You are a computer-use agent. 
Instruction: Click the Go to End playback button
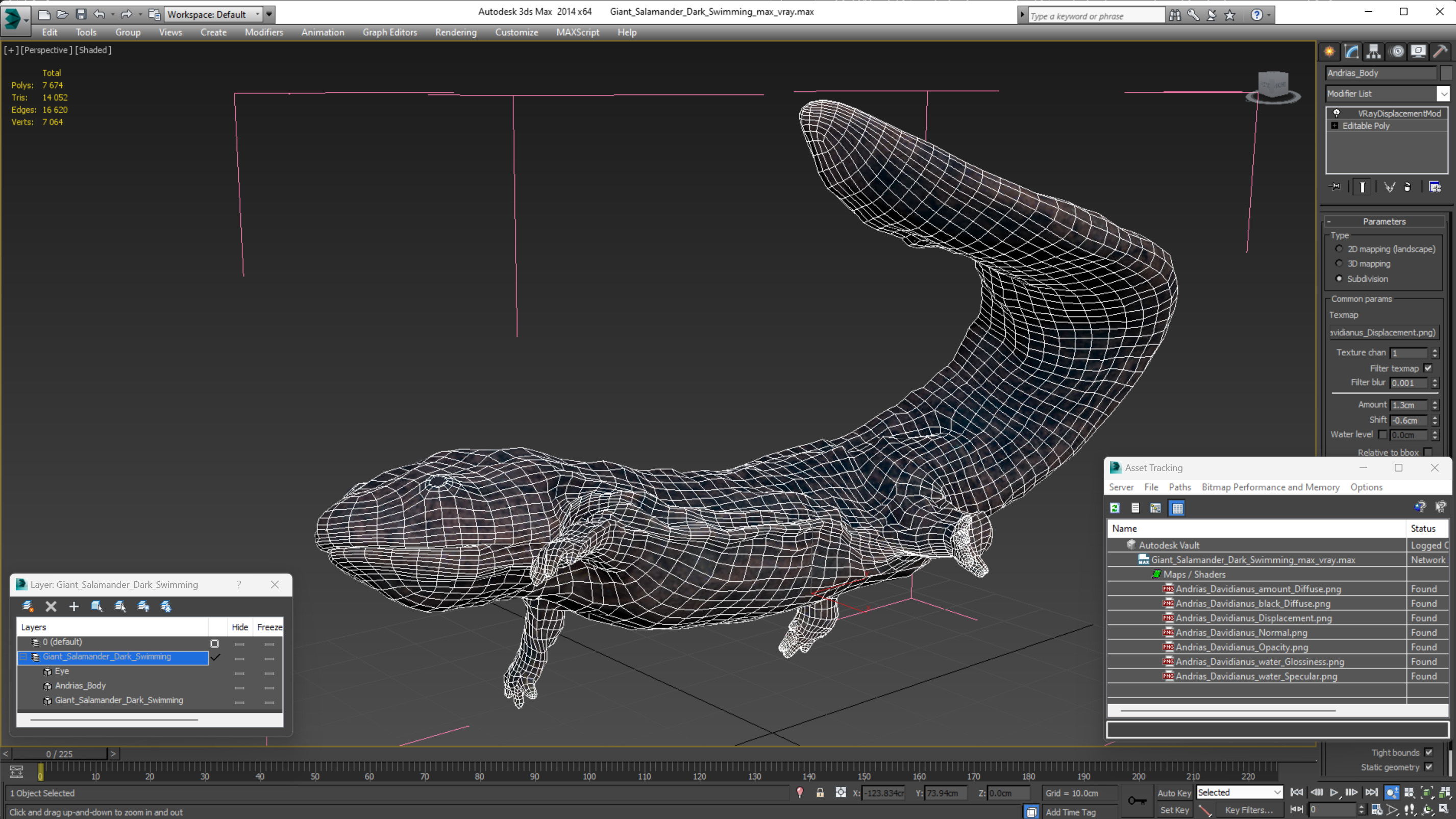tap(1371, 792)
